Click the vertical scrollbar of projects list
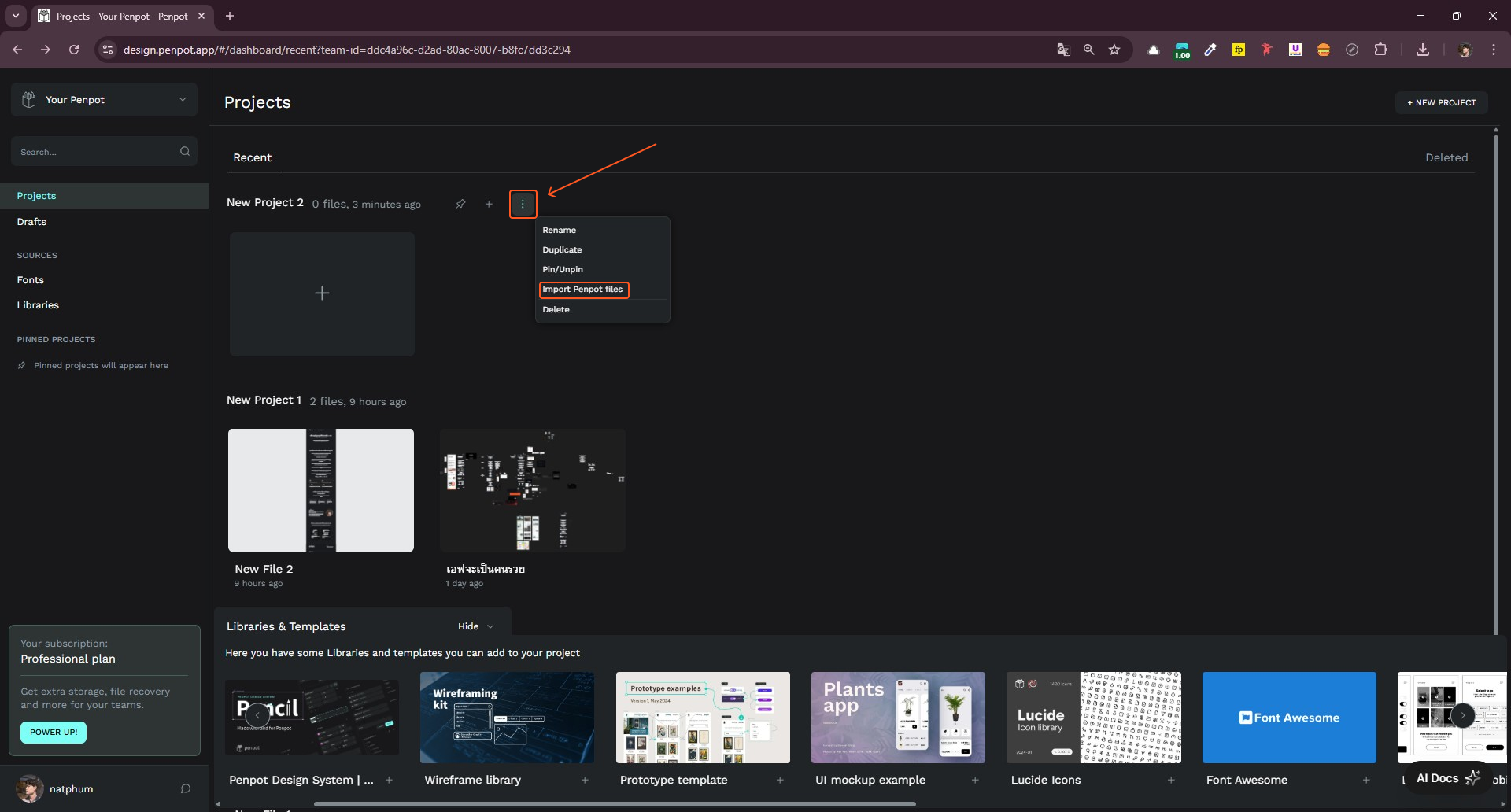The image size is (1511, 812). (1496, 383)
